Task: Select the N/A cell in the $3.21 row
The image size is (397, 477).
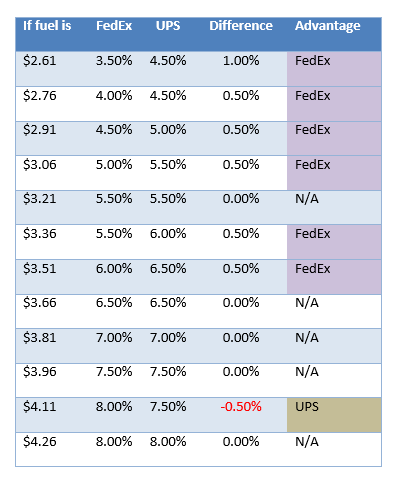Action: click(x=307, y=199)
